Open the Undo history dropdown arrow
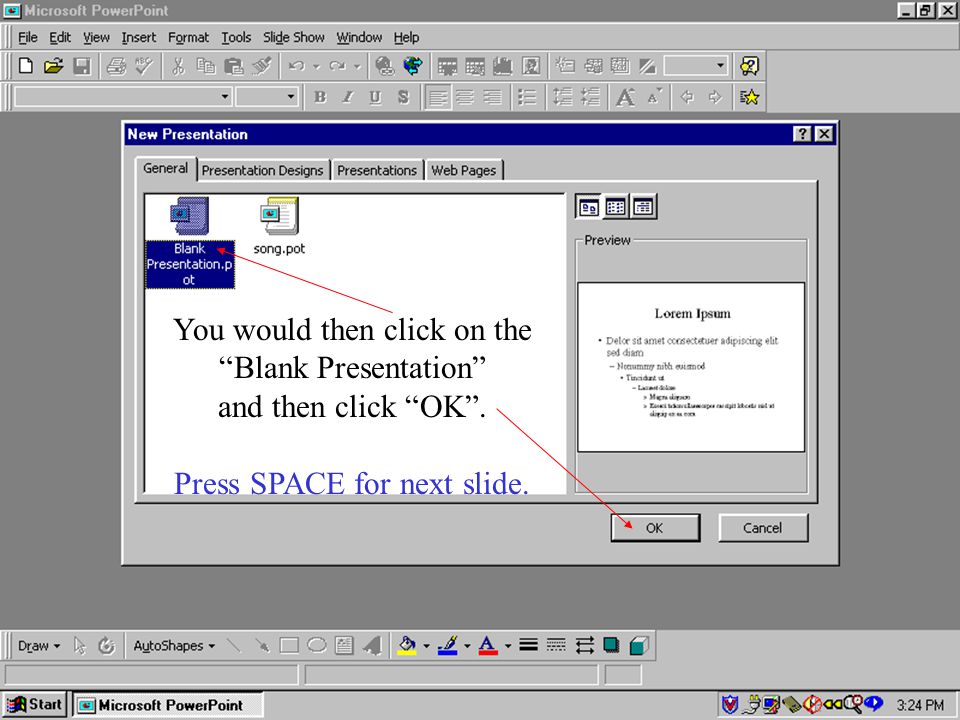 pos(317,66)
